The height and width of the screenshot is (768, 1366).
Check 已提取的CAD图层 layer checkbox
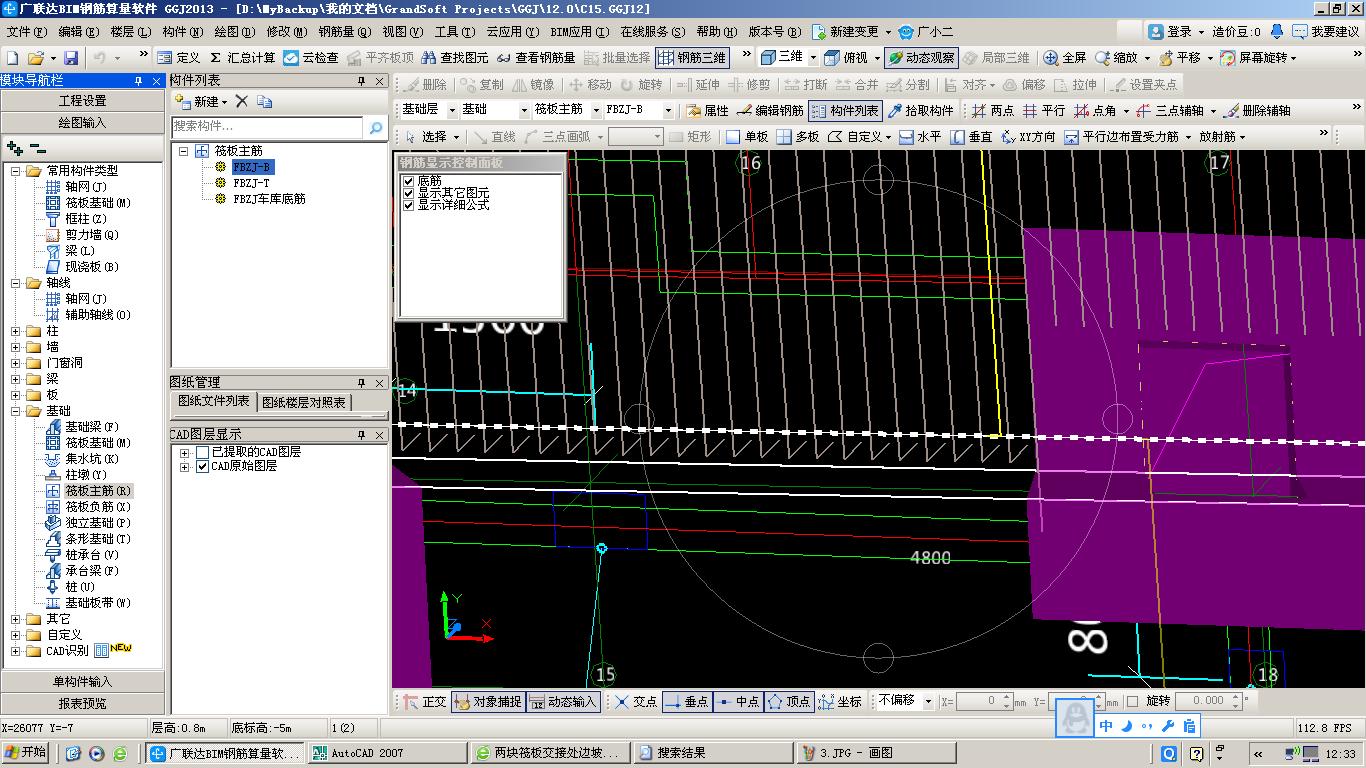(203, 453)
